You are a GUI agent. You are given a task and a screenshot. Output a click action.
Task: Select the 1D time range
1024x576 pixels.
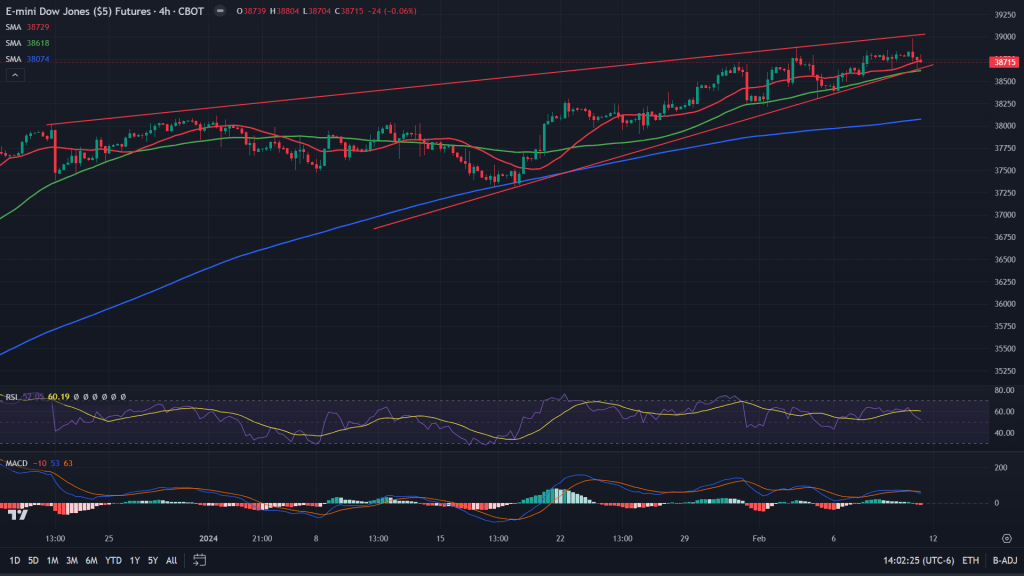coord(15,561)
